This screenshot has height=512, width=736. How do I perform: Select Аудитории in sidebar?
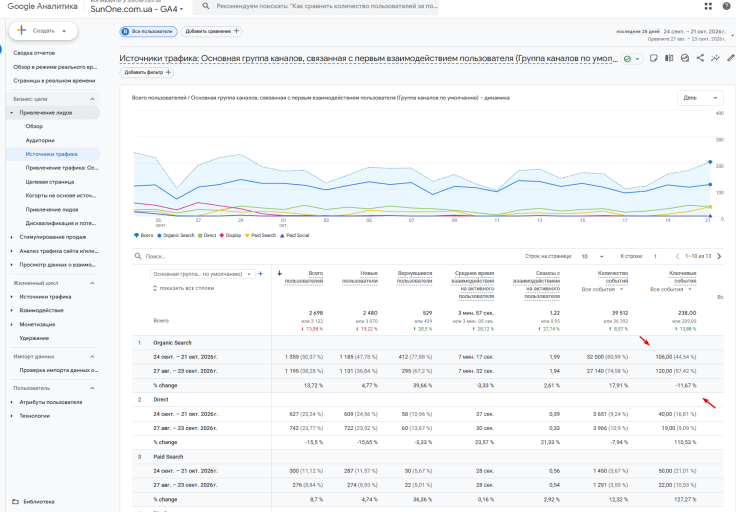pos(40,140)
